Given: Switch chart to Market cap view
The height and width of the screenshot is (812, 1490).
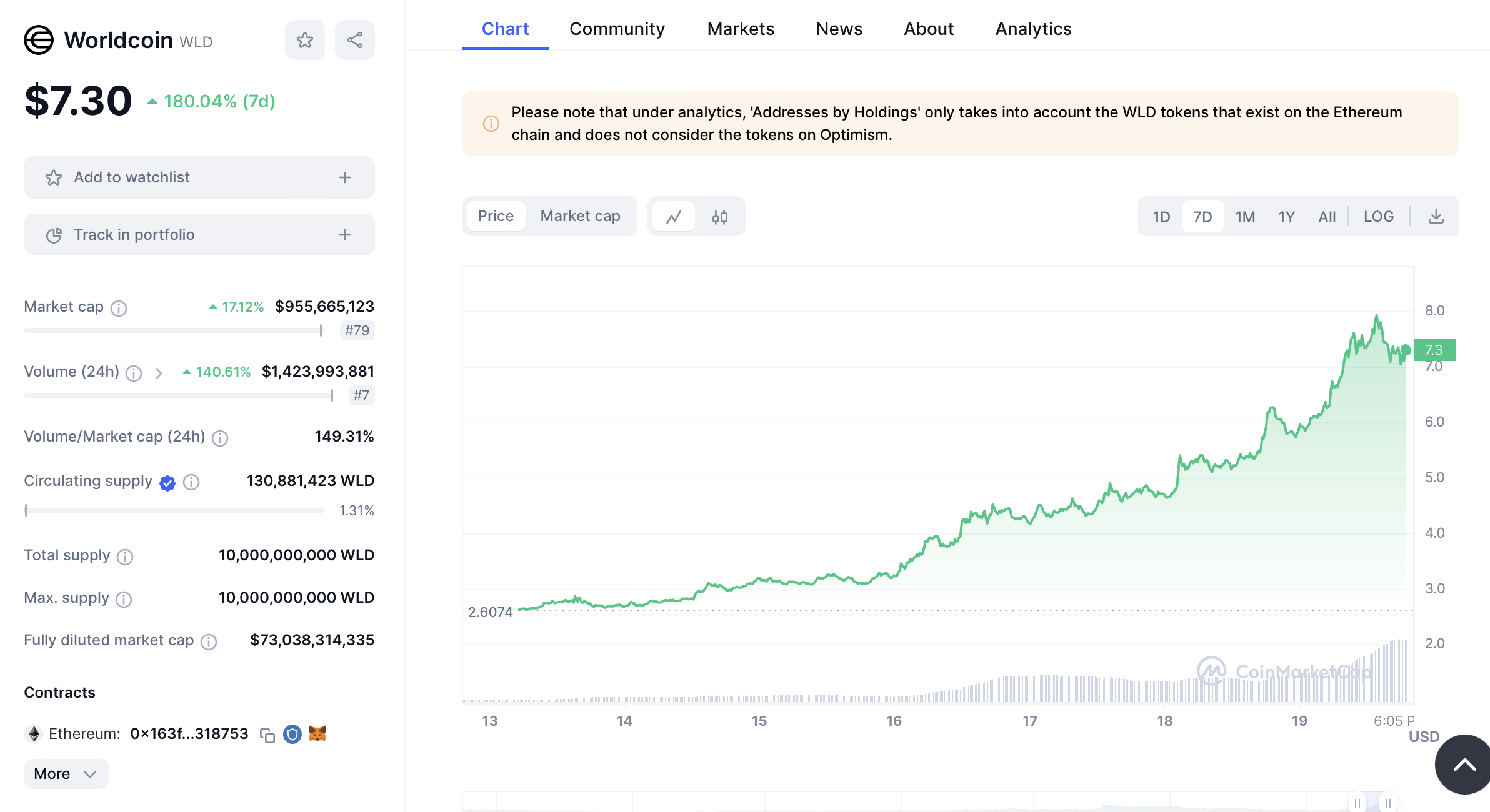Looking at the screenshot, I should (579, 216).
